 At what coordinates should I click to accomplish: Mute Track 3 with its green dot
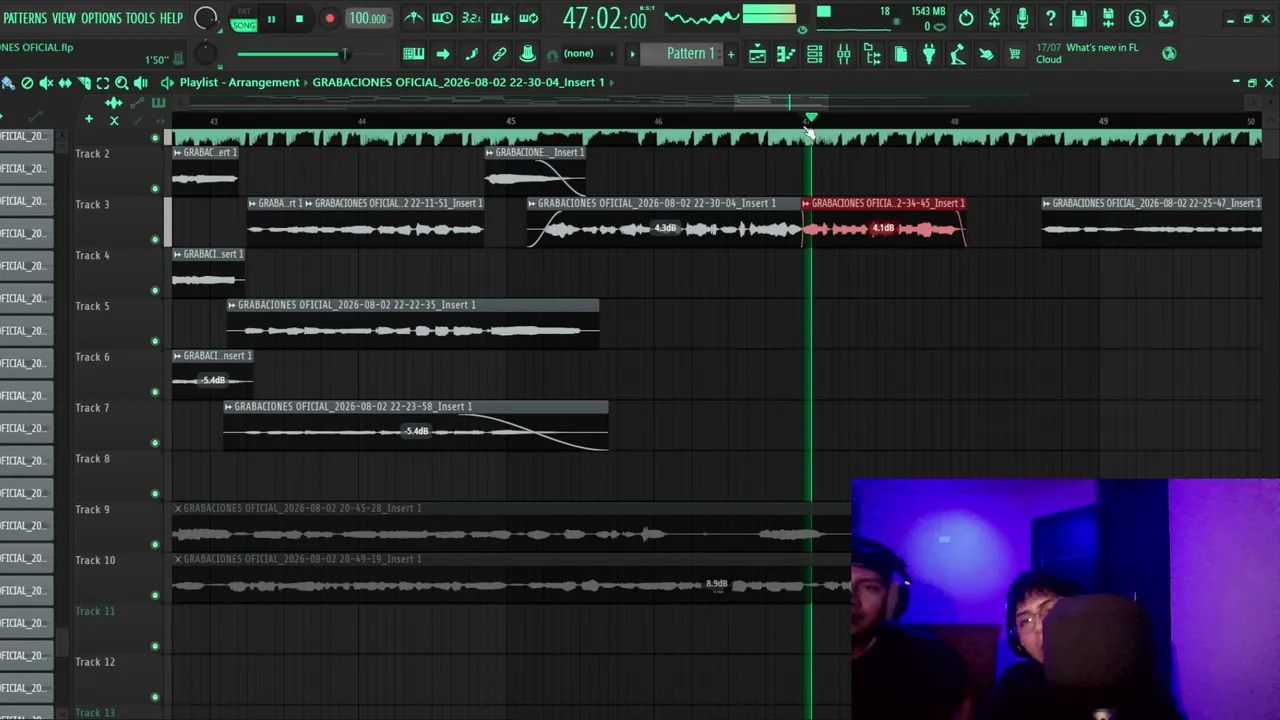pos(155,240)
